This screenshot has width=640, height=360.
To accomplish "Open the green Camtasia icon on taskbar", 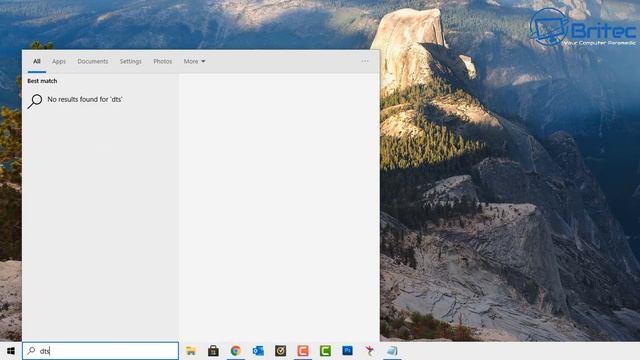I will click(325, 351).
